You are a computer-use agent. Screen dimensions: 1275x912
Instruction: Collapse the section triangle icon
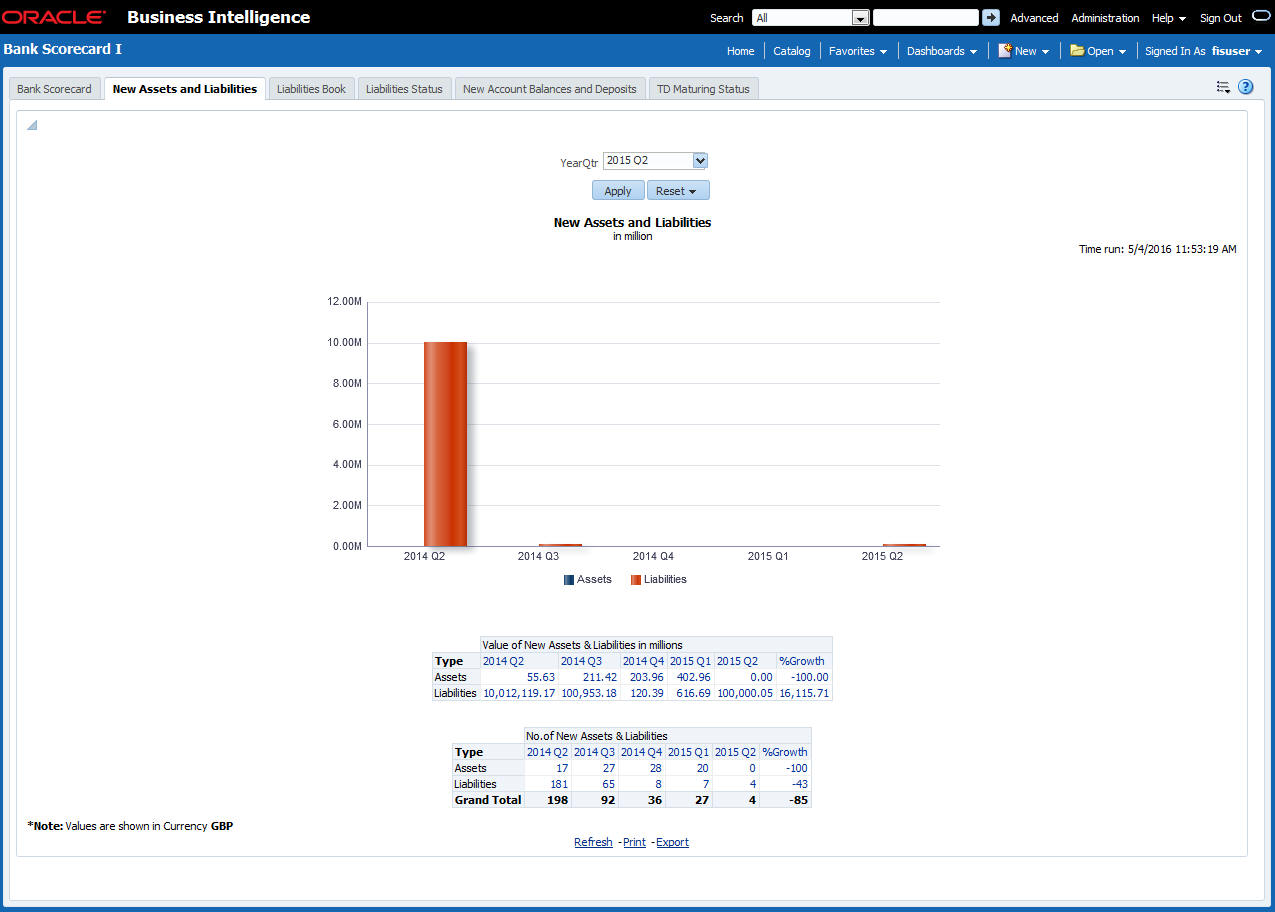coord(32,125)
